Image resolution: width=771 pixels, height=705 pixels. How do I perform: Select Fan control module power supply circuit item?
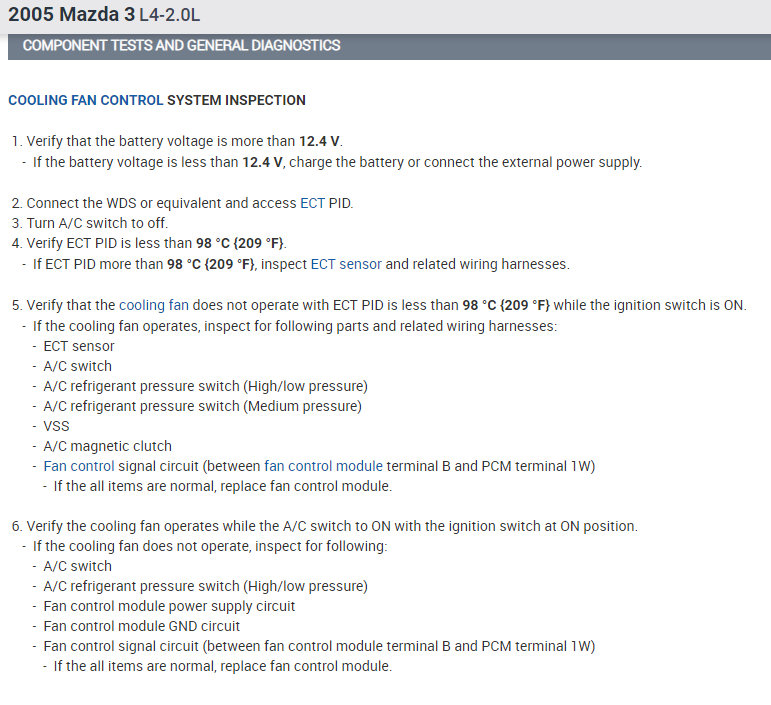coord(169,606)
